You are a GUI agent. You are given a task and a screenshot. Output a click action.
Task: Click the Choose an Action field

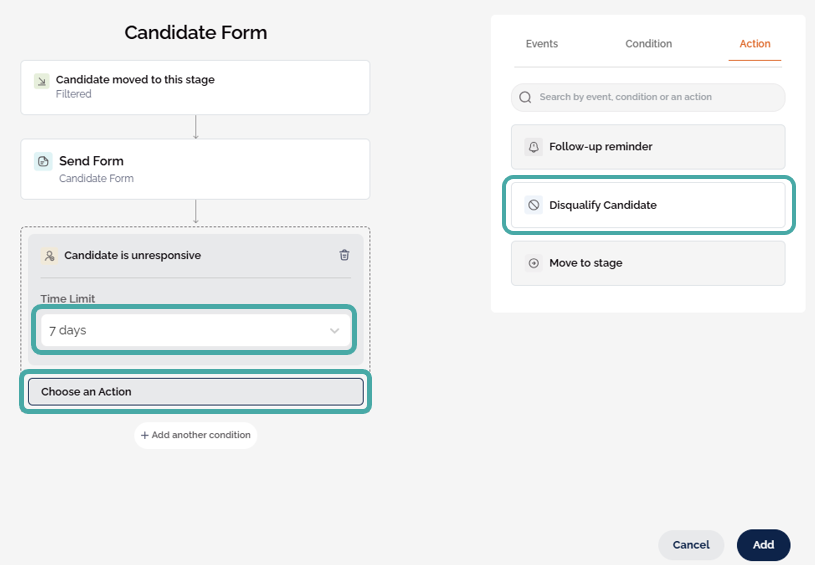(196, 392)
